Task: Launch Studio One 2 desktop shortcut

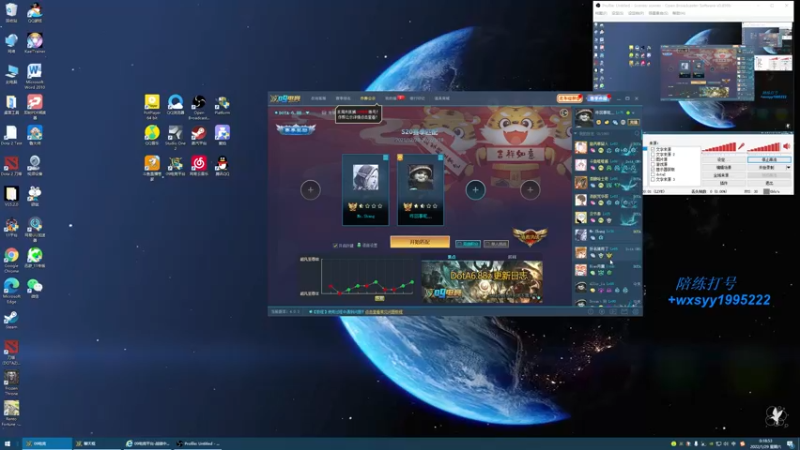Action: [x=175, y=137]
